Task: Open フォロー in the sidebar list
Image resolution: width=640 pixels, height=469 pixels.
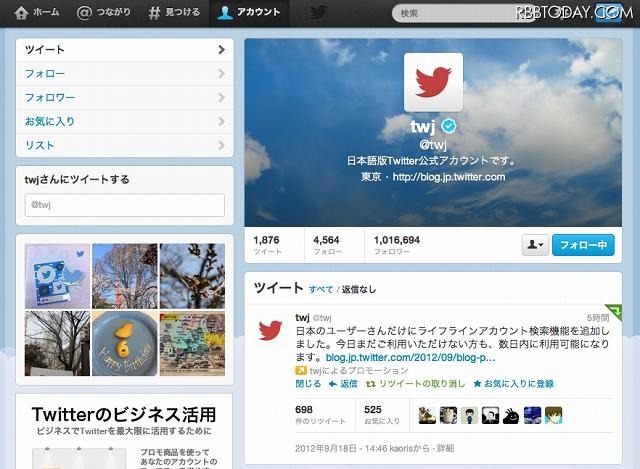Action: tap(125, 74)
